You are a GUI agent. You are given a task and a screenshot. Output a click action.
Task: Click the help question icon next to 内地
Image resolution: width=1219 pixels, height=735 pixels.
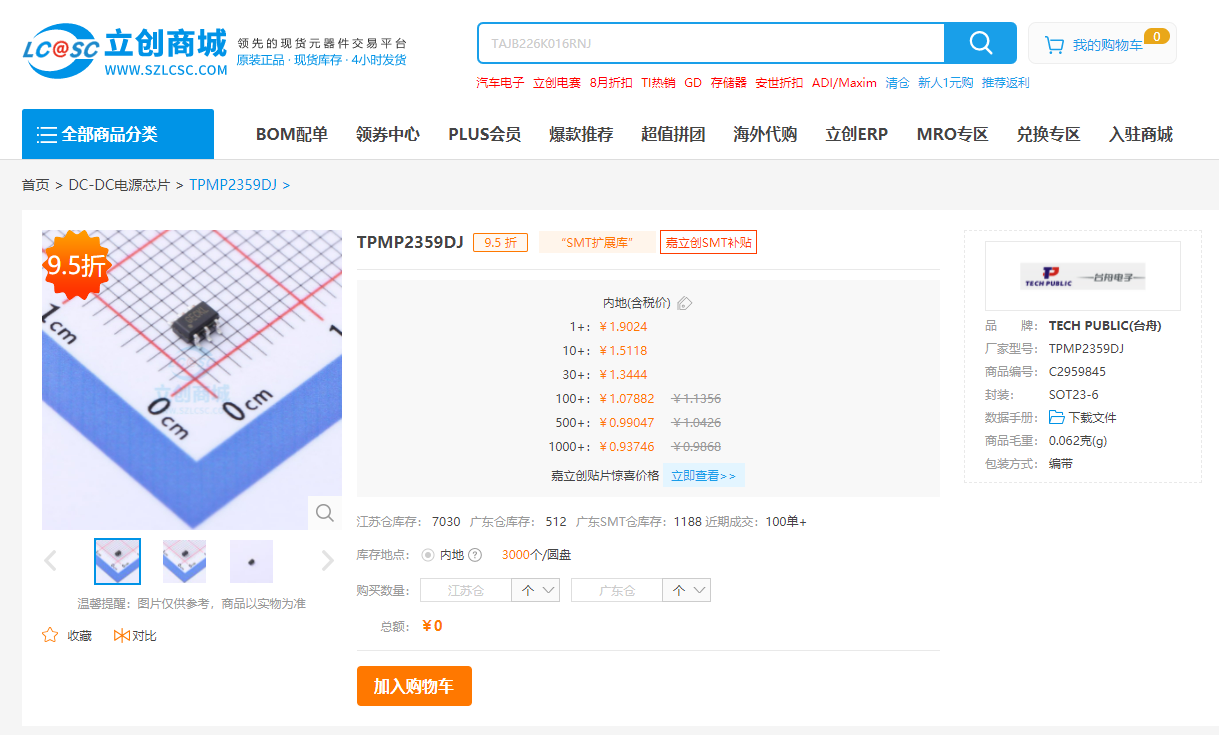pyautogui.click(x=475, y=555)
